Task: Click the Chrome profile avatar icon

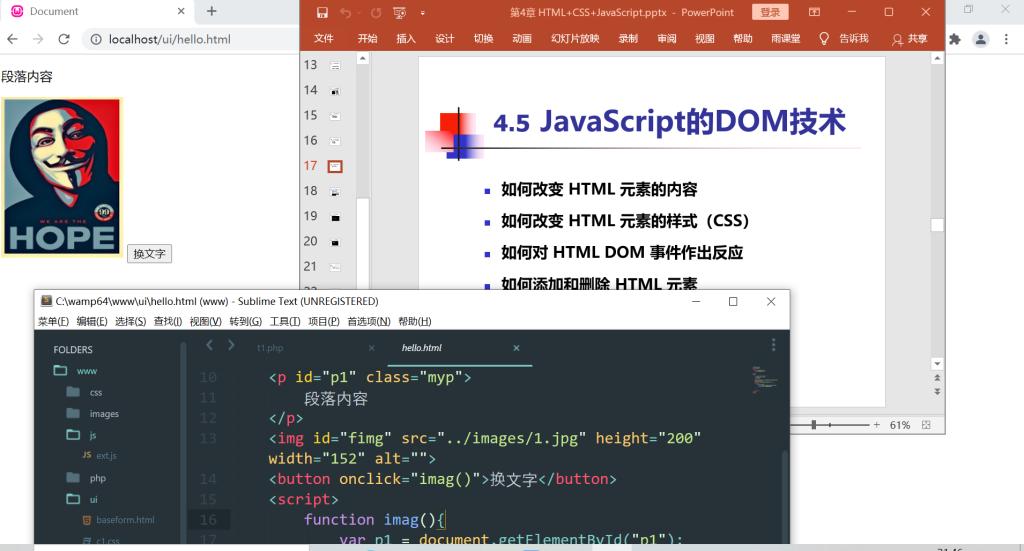Action: 981,39
